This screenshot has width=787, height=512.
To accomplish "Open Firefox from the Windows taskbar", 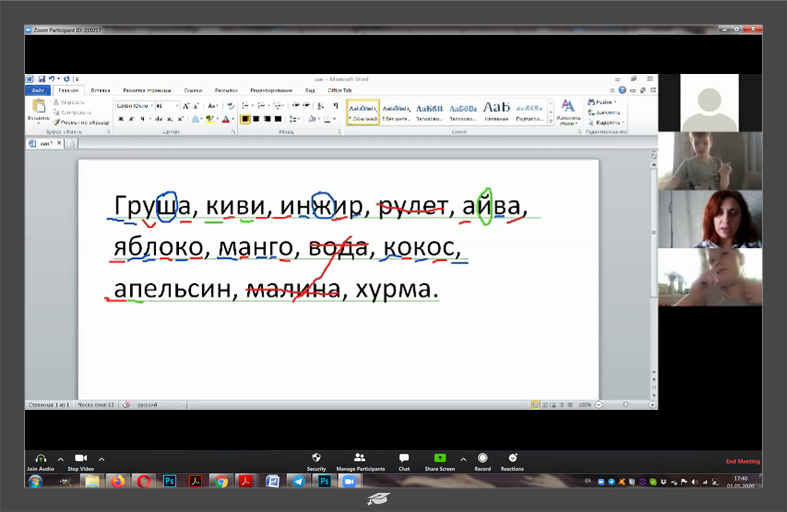I will (118, 482).
